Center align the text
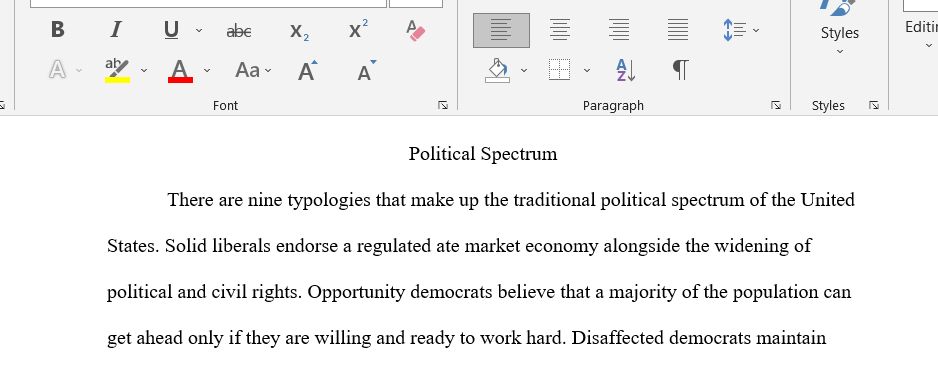The height and width of the screenshot is (368, 938). coord(560,30)
